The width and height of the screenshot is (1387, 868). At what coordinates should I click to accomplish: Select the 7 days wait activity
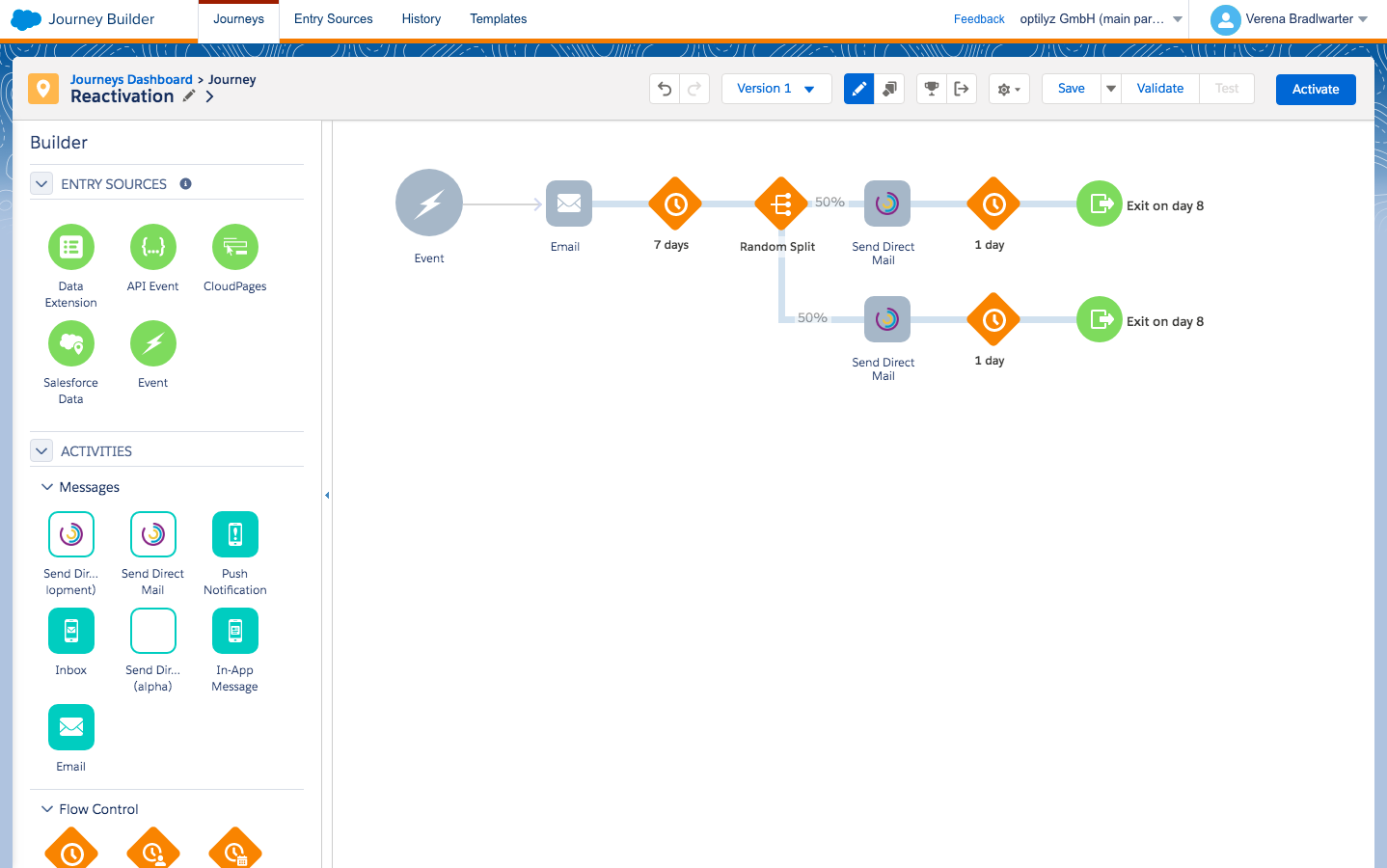675,203
